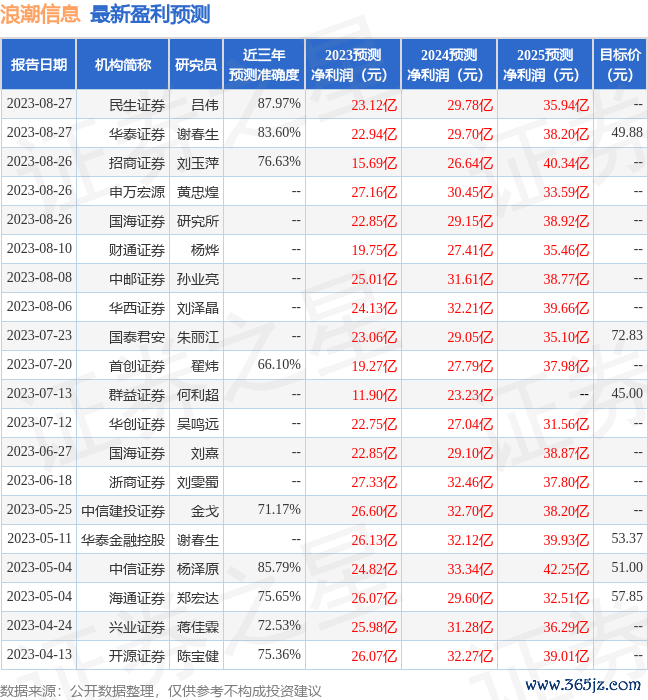Select the 华泰金融控股 institution cell

(123, 541)
